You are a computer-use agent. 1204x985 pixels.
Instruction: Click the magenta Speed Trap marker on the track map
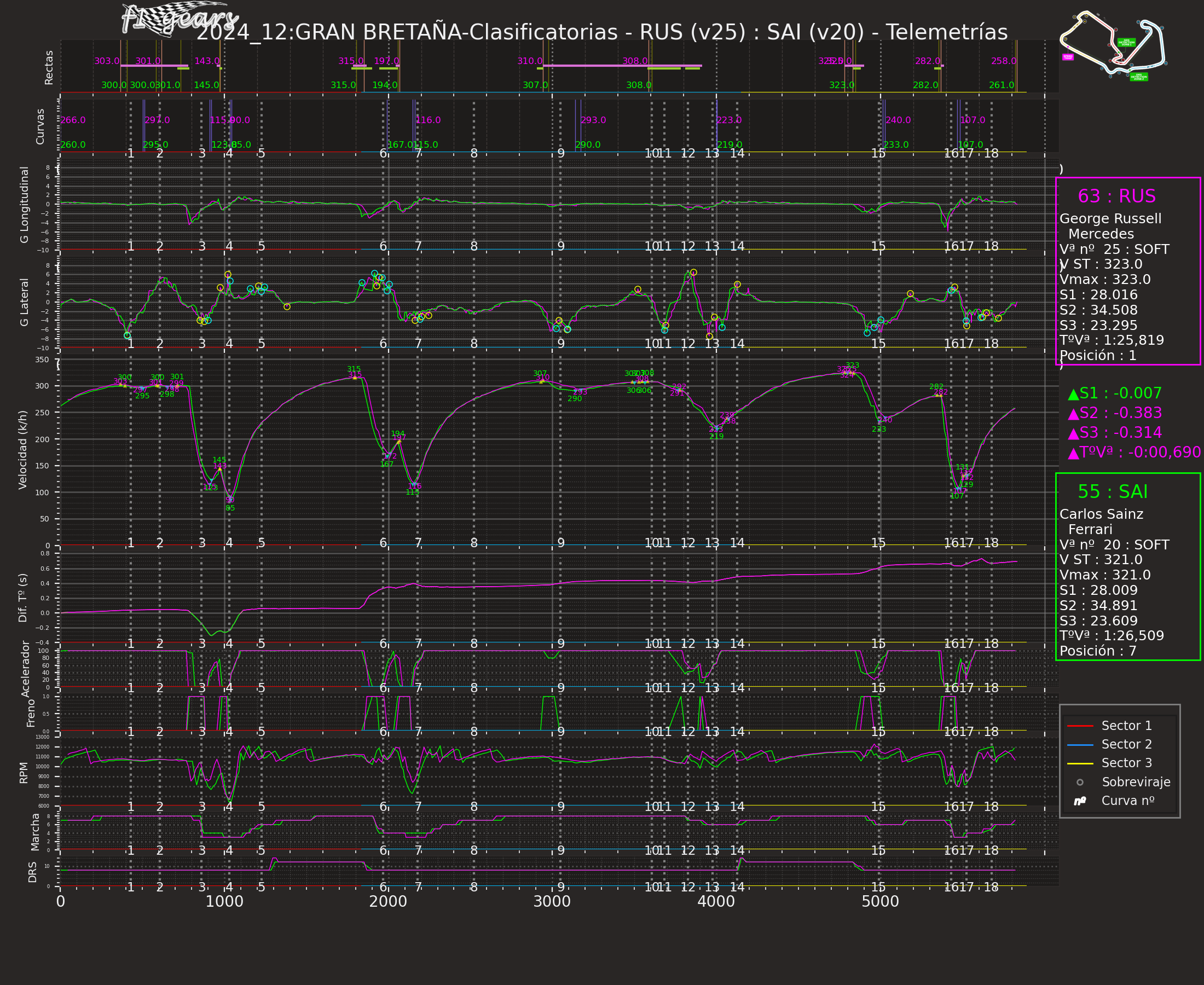tap(1068, 57)
